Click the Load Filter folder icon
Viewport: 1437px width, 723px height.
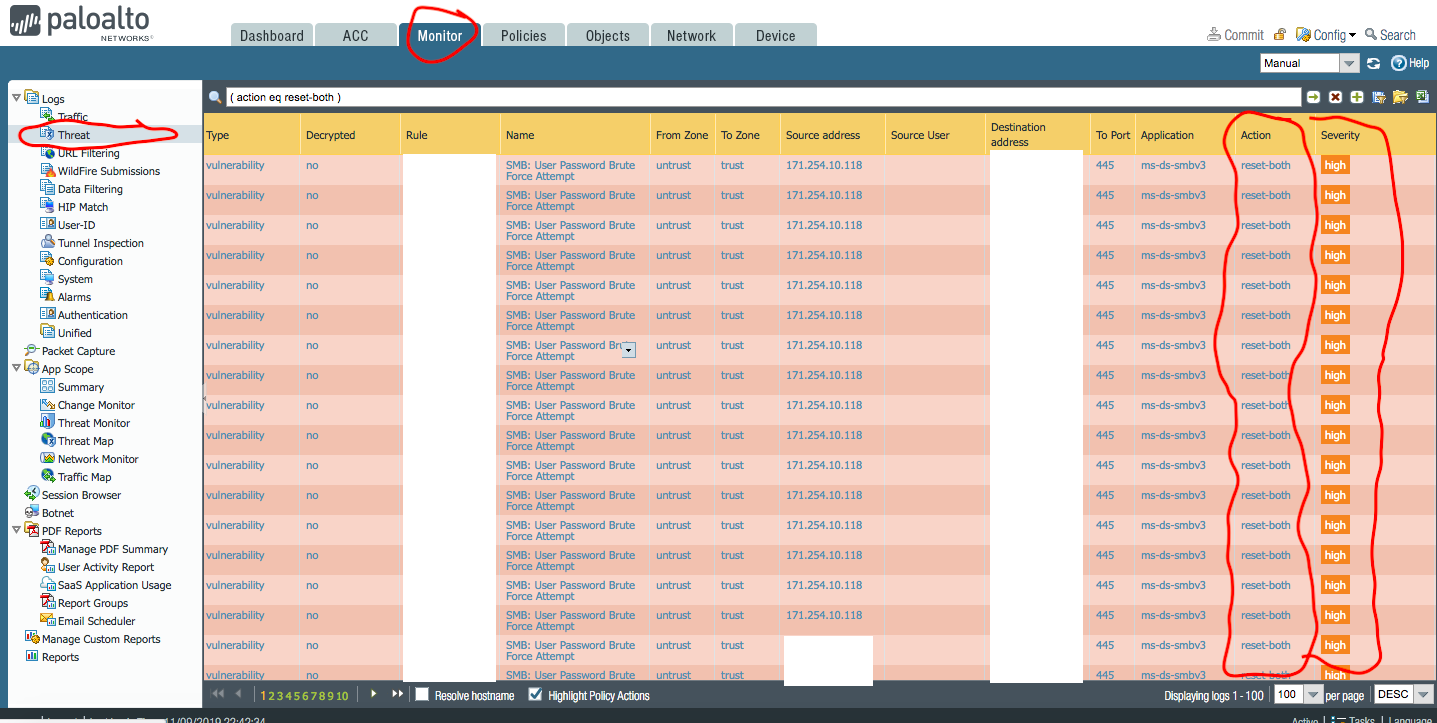point(1400,97)
